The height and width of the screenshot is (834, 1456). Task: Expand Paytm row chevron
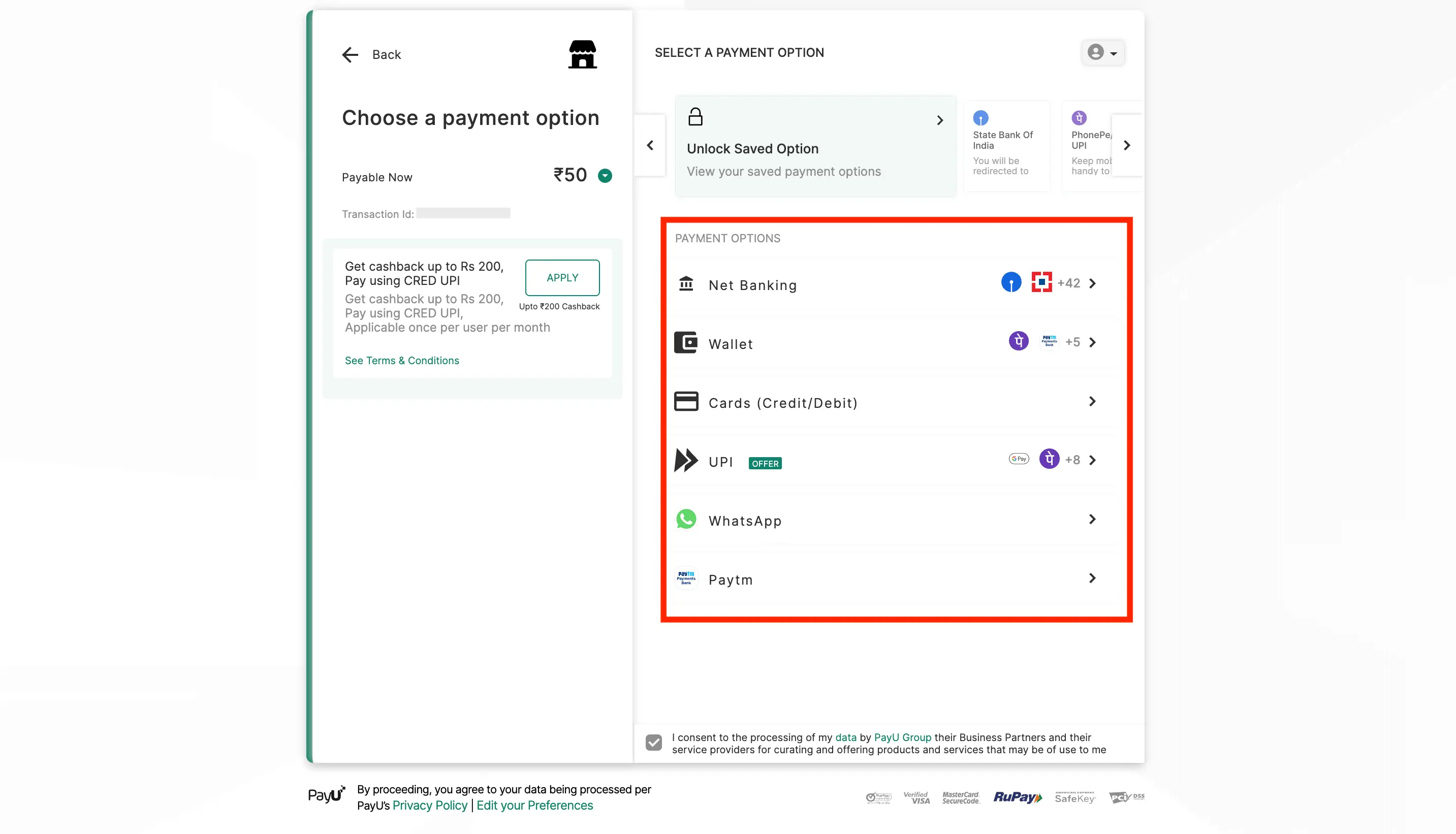(x=1092, y=579)
